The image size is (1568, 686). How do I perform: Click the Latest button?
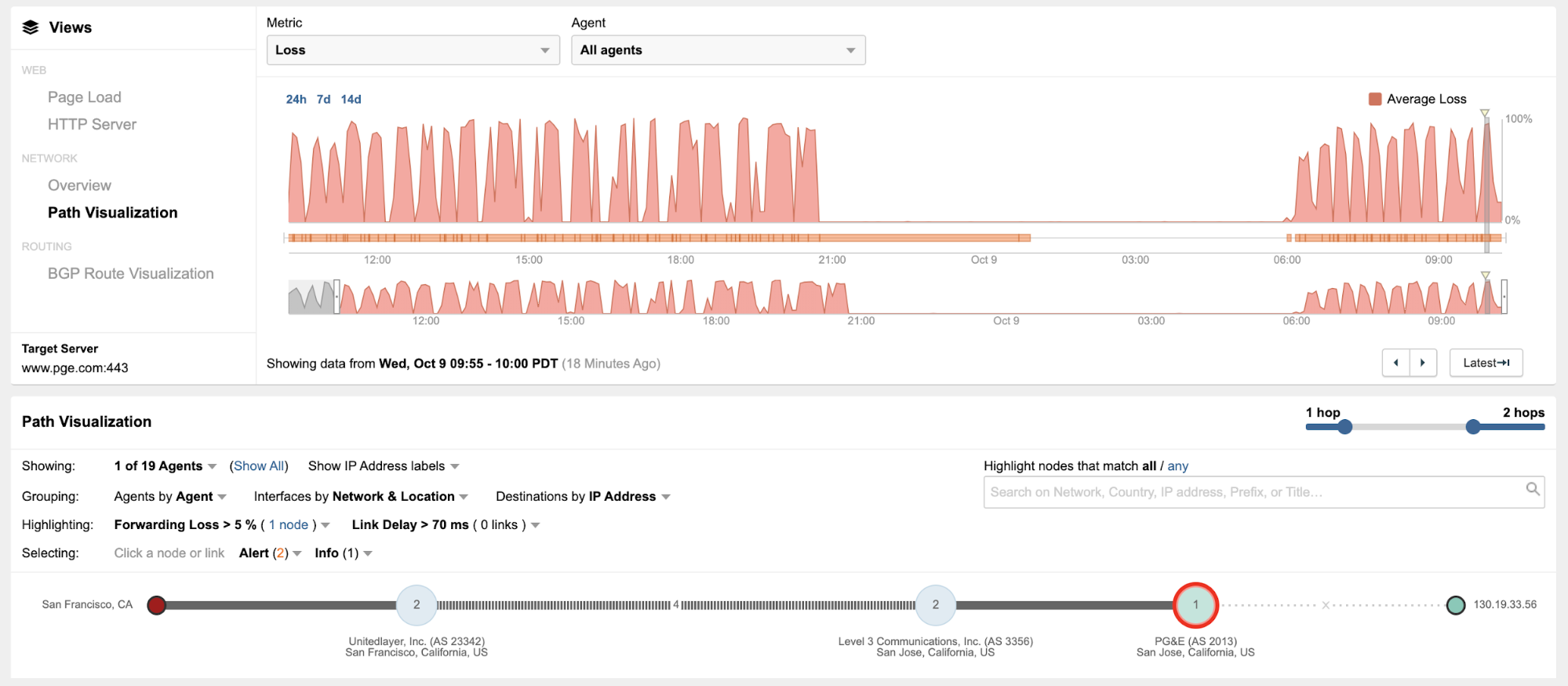point(1486,363)
